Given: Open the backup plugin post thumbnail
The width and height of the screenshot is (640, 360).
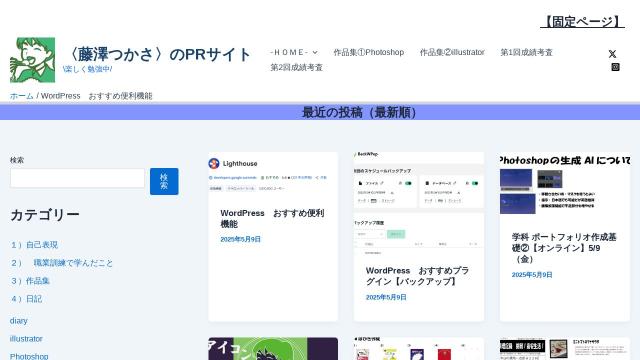Looking at the screenshot, I should click(419, 203).
